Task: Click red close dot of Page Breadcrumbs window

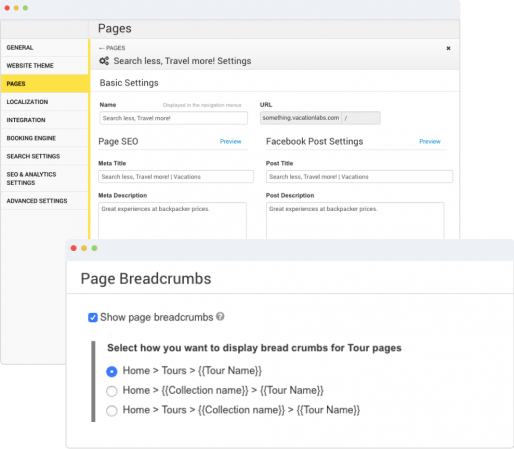Action: point(74,248)
